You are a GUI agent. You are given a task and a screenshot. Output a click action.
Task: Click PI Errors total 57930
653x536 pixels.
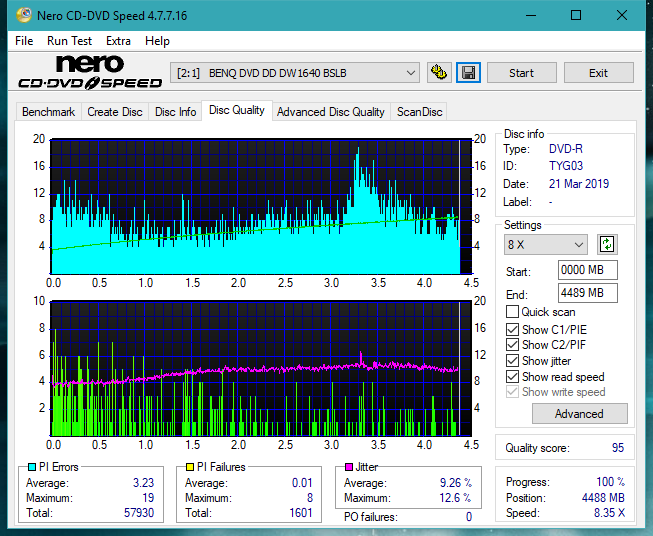[139, 513]
